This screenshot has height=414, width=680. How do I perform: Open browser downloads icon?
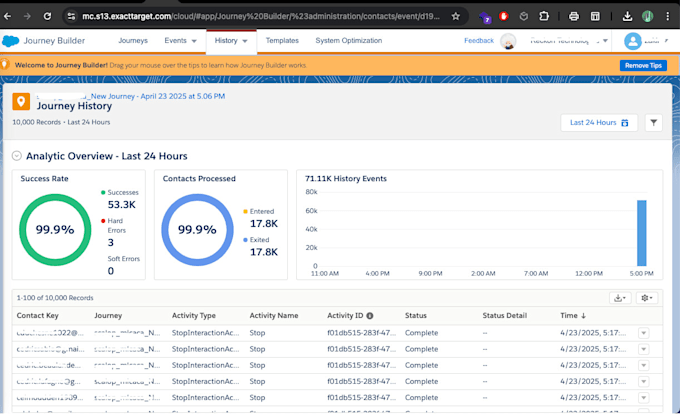(x=627, y=16)
